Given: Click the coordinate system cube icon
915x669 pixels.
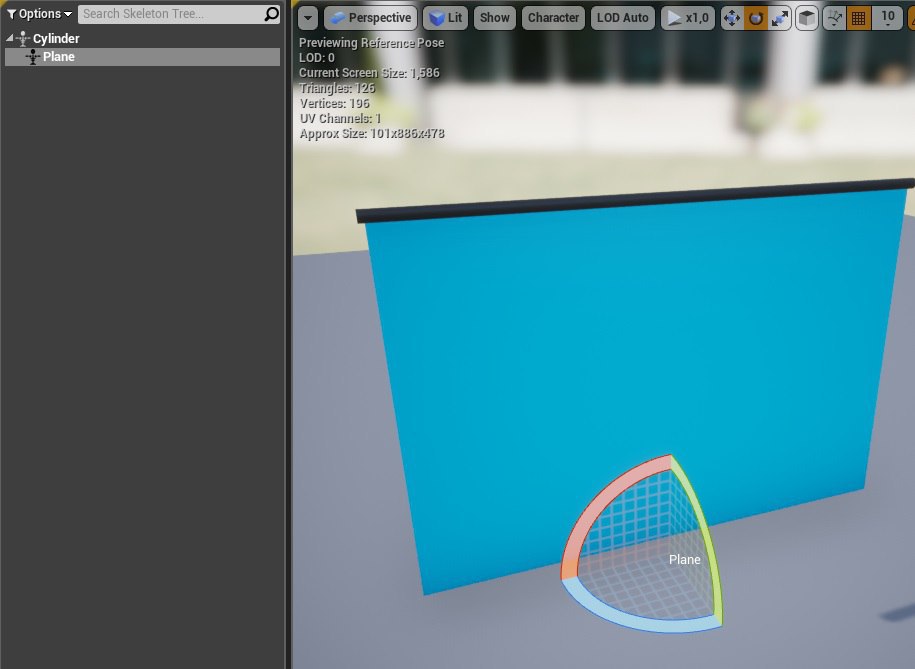Looking at the screenshot, I should click(807, 18).
